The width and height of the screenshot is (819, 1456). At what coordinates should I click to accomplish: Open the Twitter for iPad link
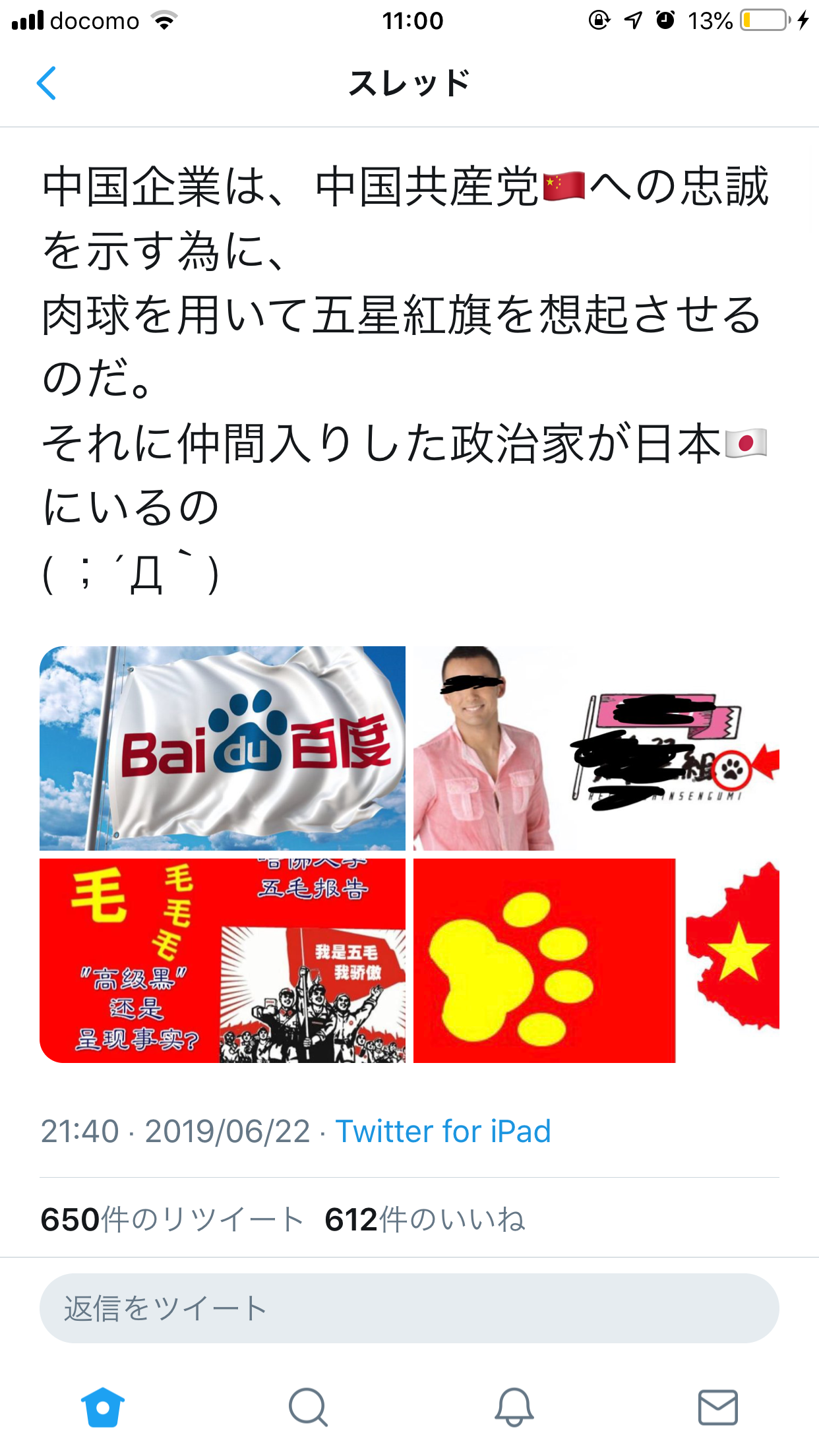pos(443,1132)
